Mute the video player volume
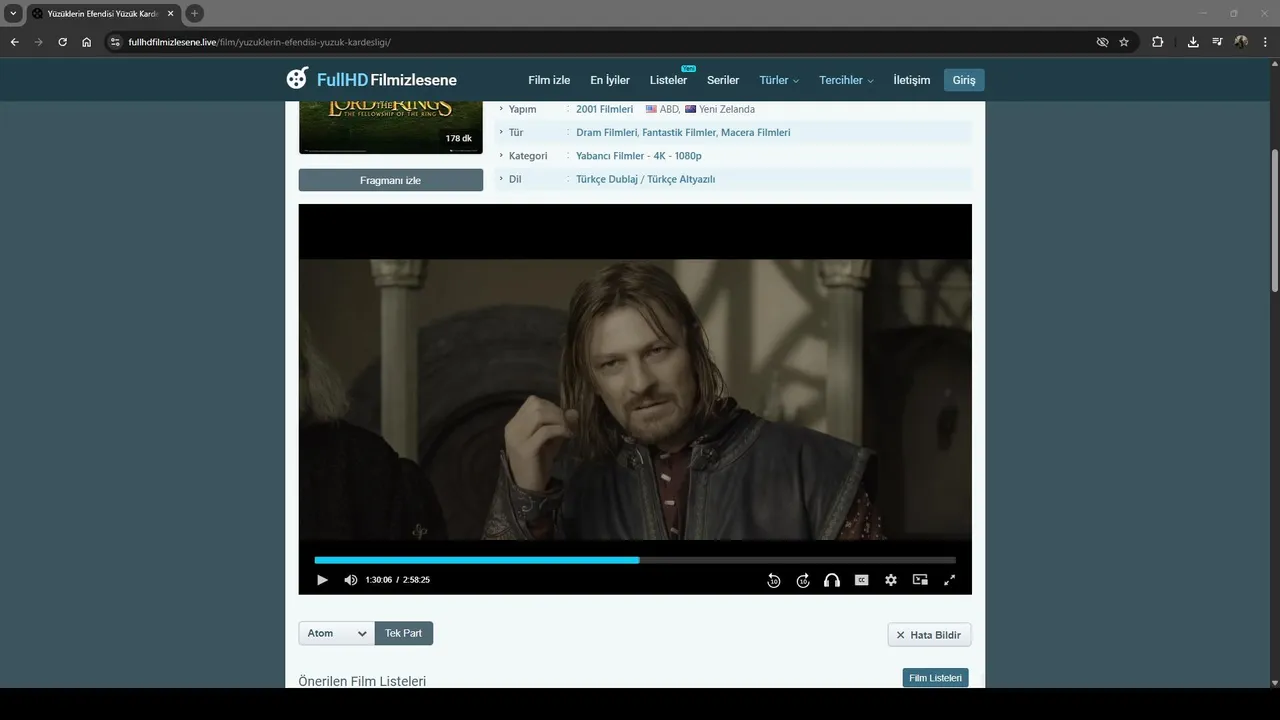1280x720 pixels. [350, 580]
